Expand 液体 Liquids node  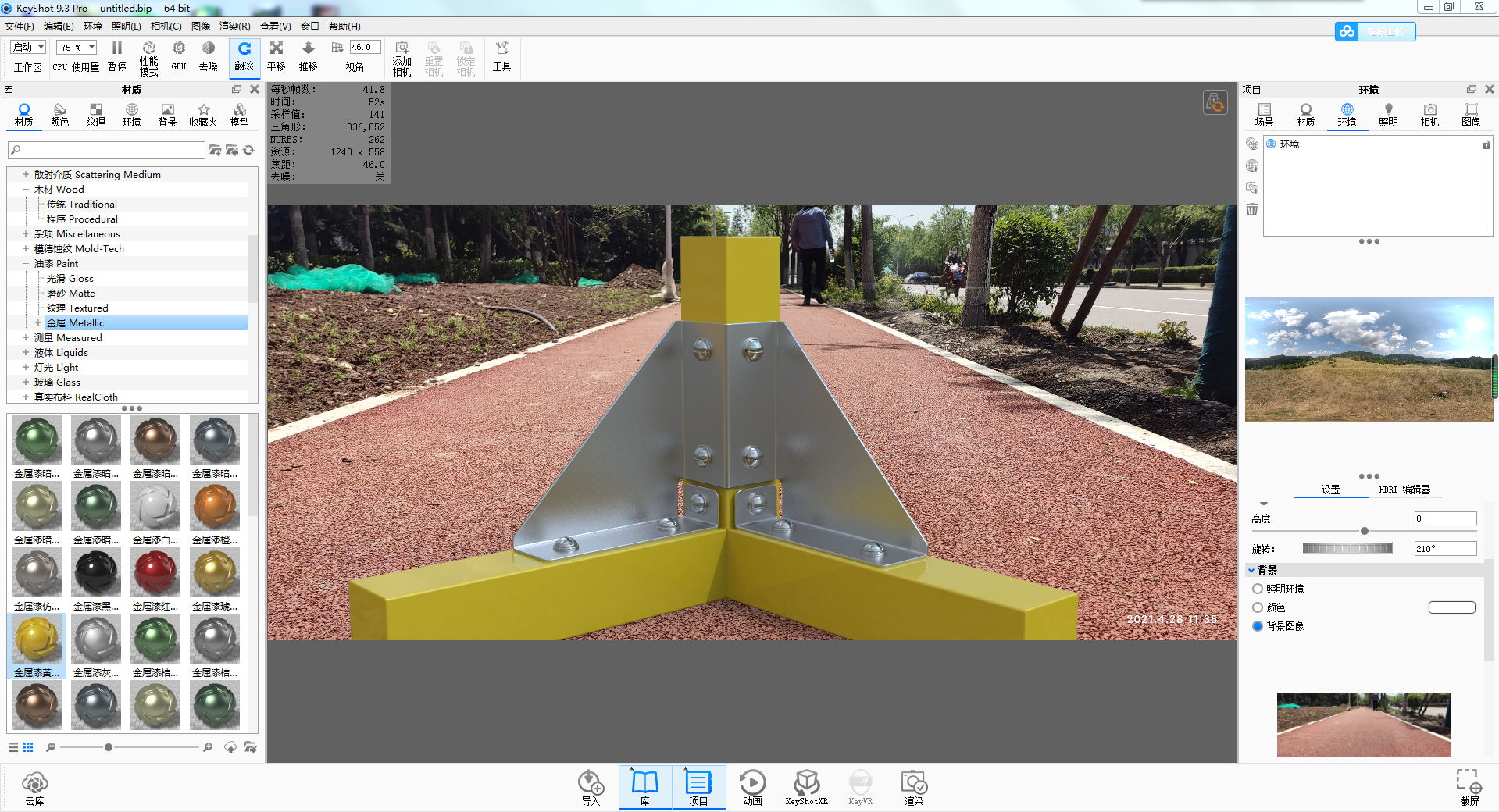(26, 352)
